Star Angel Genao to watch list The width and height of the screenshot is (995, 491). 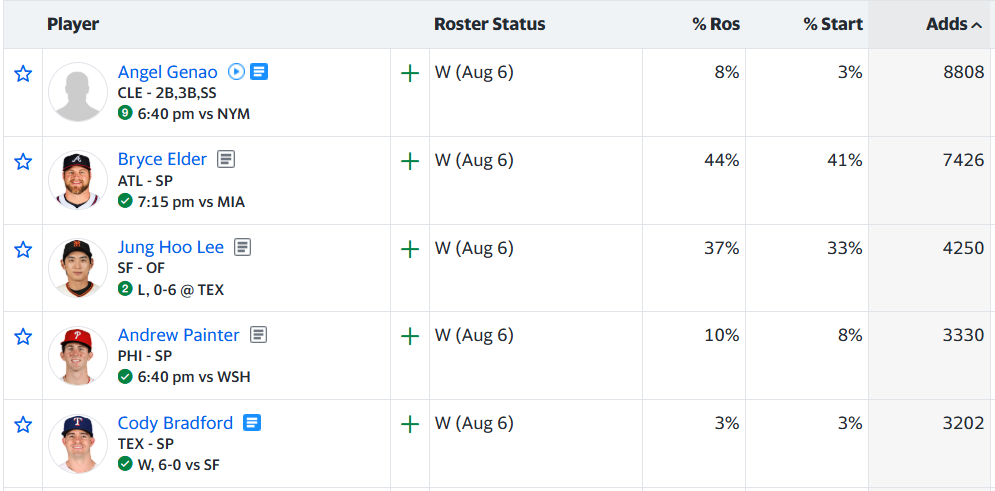pos(23,74)
